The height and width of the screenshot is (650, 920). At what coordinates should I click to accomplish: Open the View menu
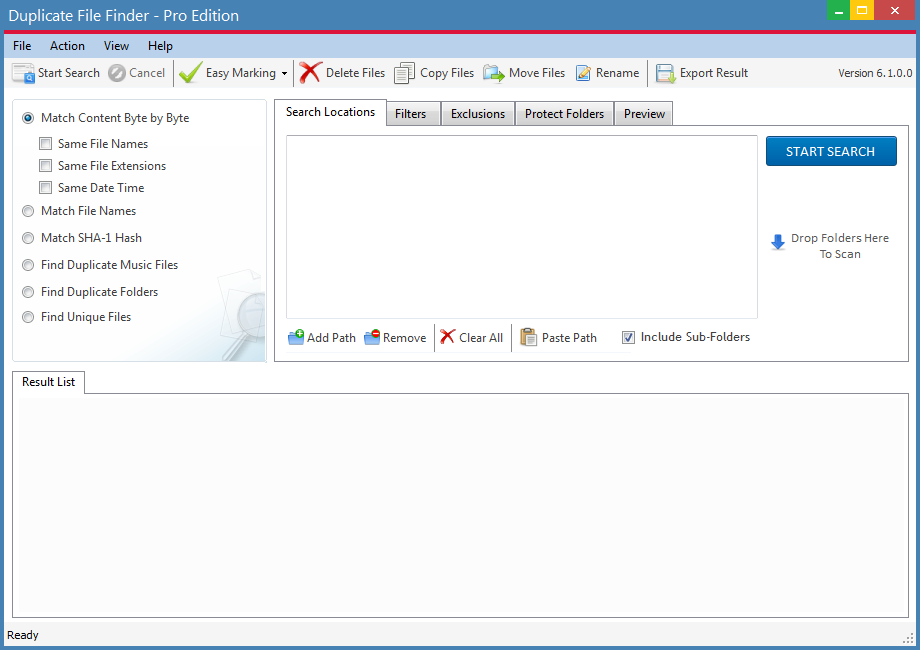click(x=116, y=46)
